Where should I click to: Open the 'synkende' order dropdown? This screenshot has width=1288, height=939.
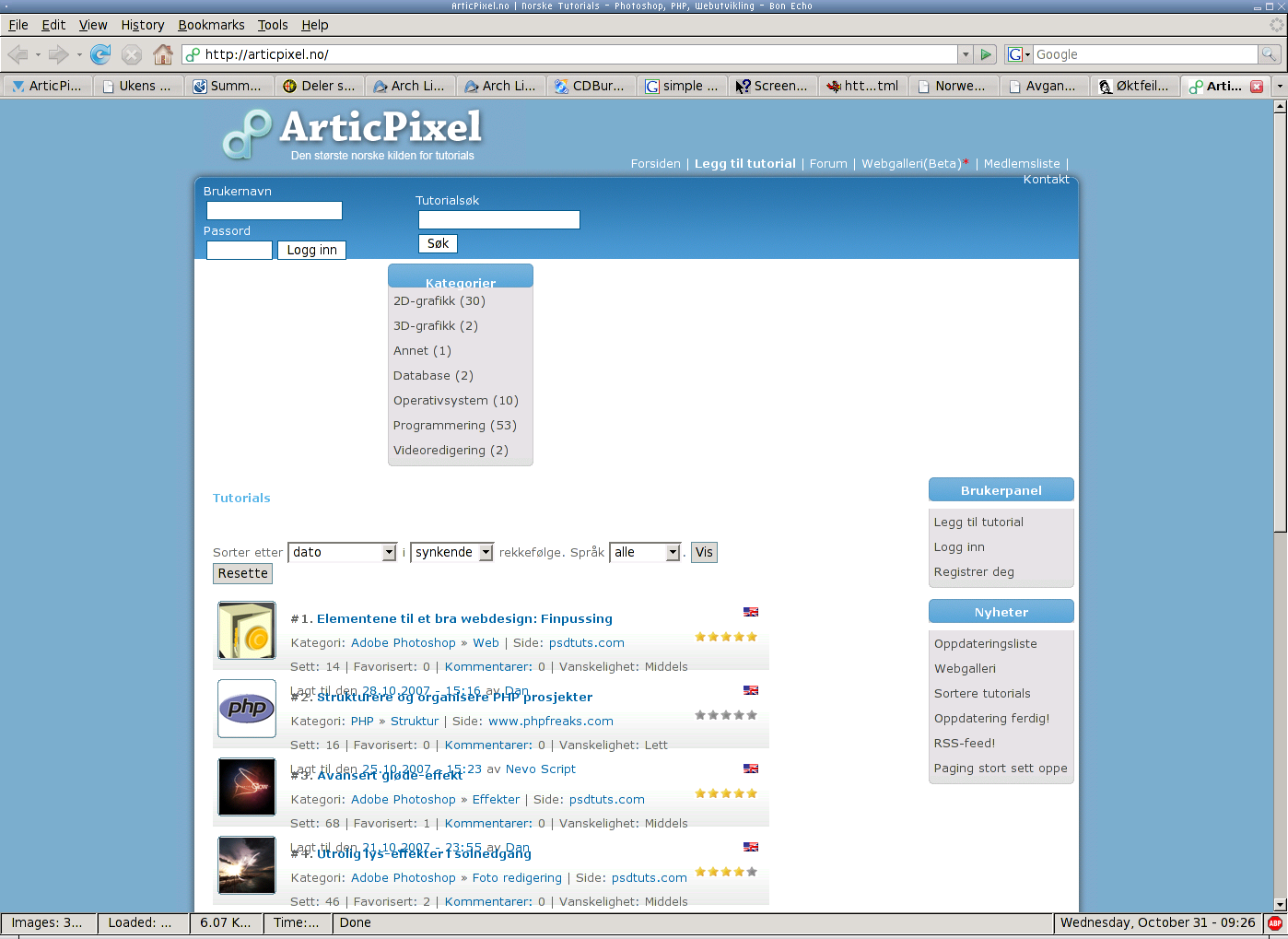(x=452, y=552)
